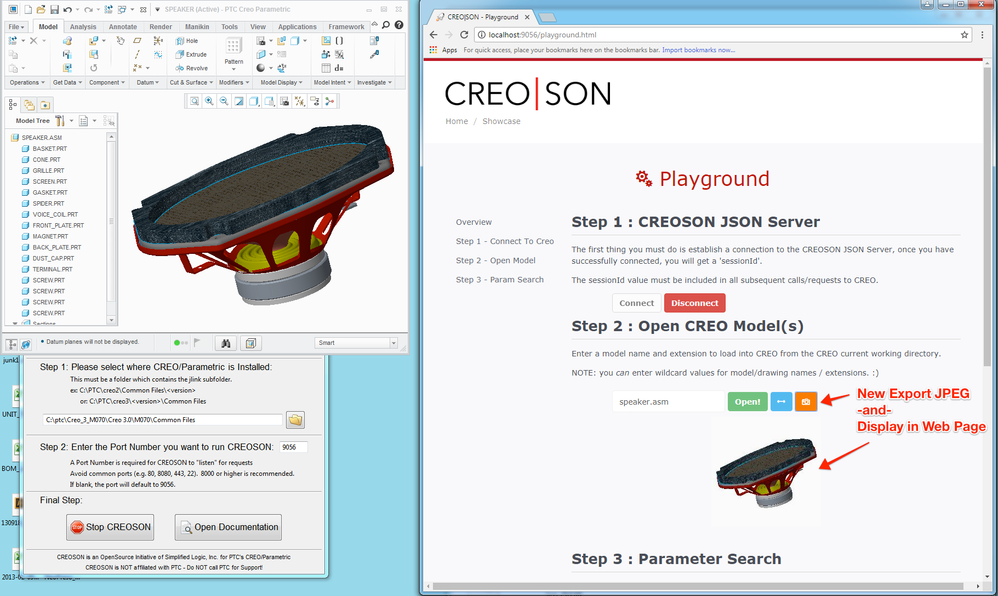Click the blue arrows button next to Open!
The image size is (998, 596).
[x=781, y=402]
